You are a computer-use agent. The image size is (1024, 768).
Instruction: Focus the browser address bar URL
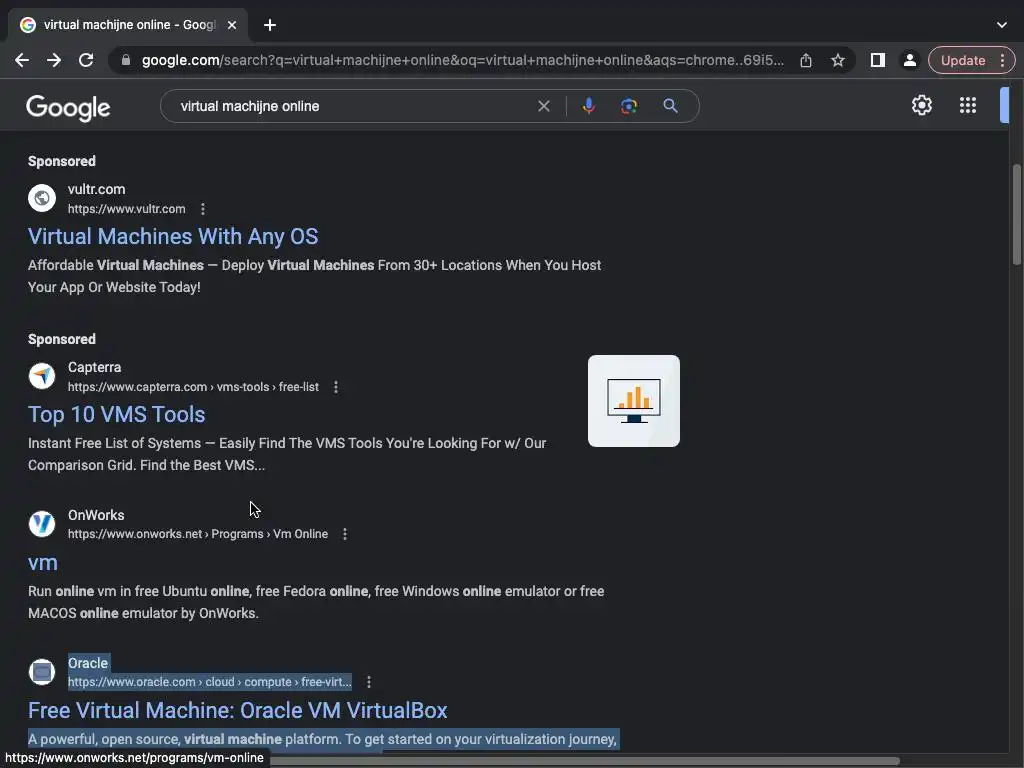click(x=462, y=60)
